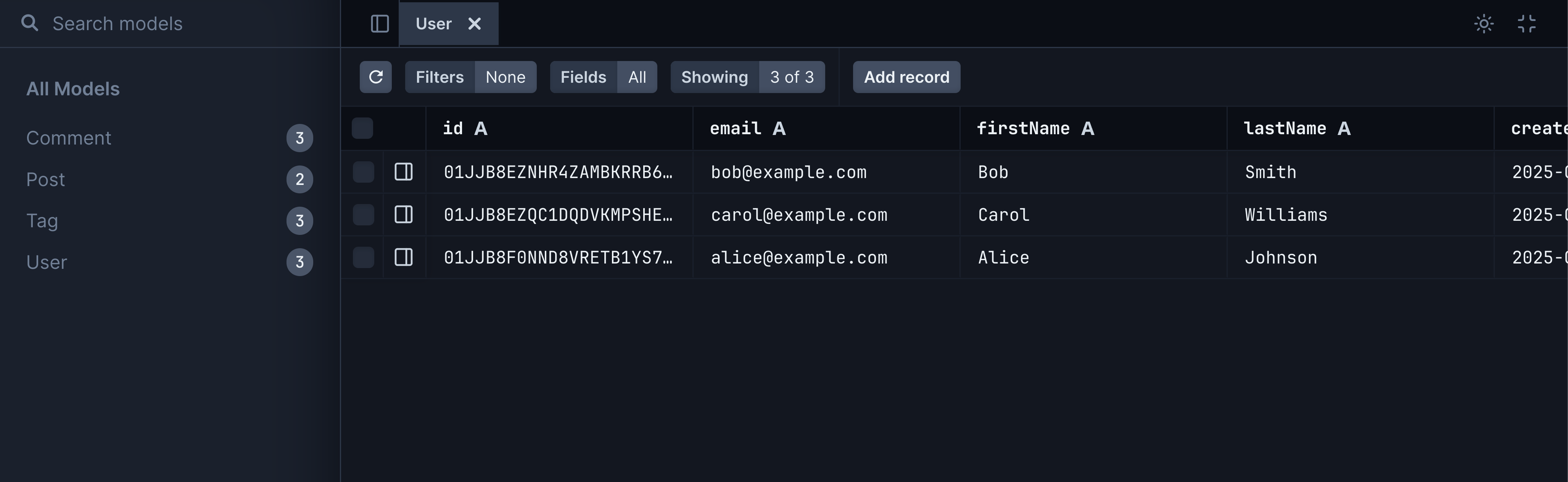Close the User tab
Screen dimensions: 1568x482
pos(474,24)
